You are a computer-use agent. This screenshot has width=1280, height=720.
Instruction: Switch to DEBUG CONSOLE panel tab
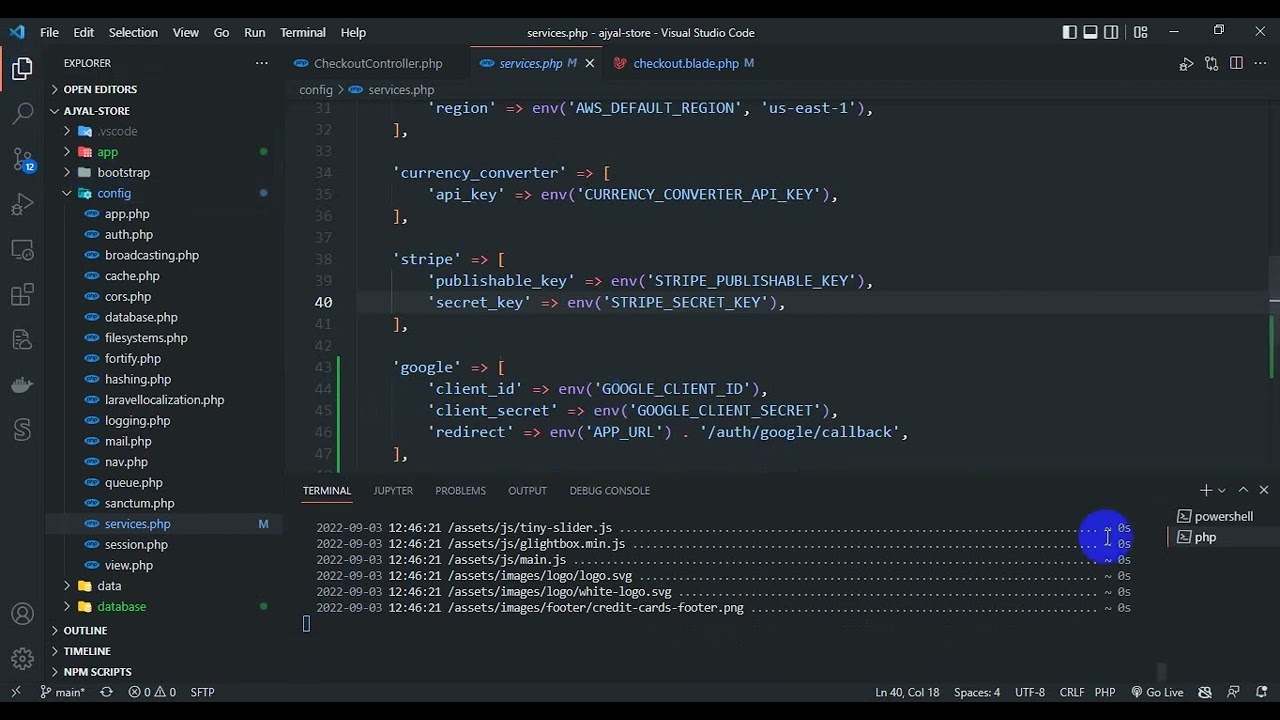[x=609, y=490]
